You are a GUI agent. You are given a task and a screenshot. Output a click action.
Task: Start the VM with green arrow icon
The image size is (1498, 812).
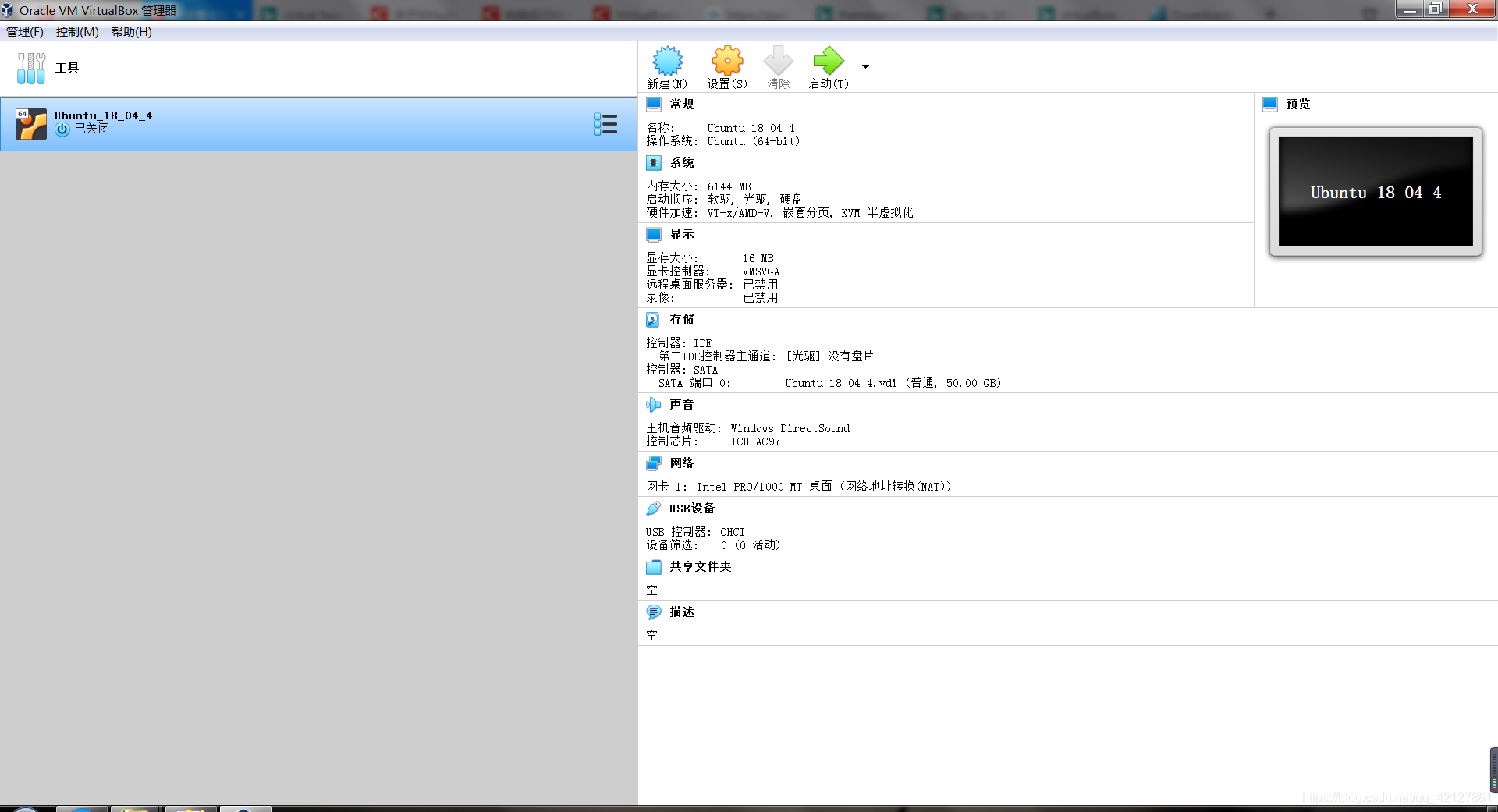[829, 61]
